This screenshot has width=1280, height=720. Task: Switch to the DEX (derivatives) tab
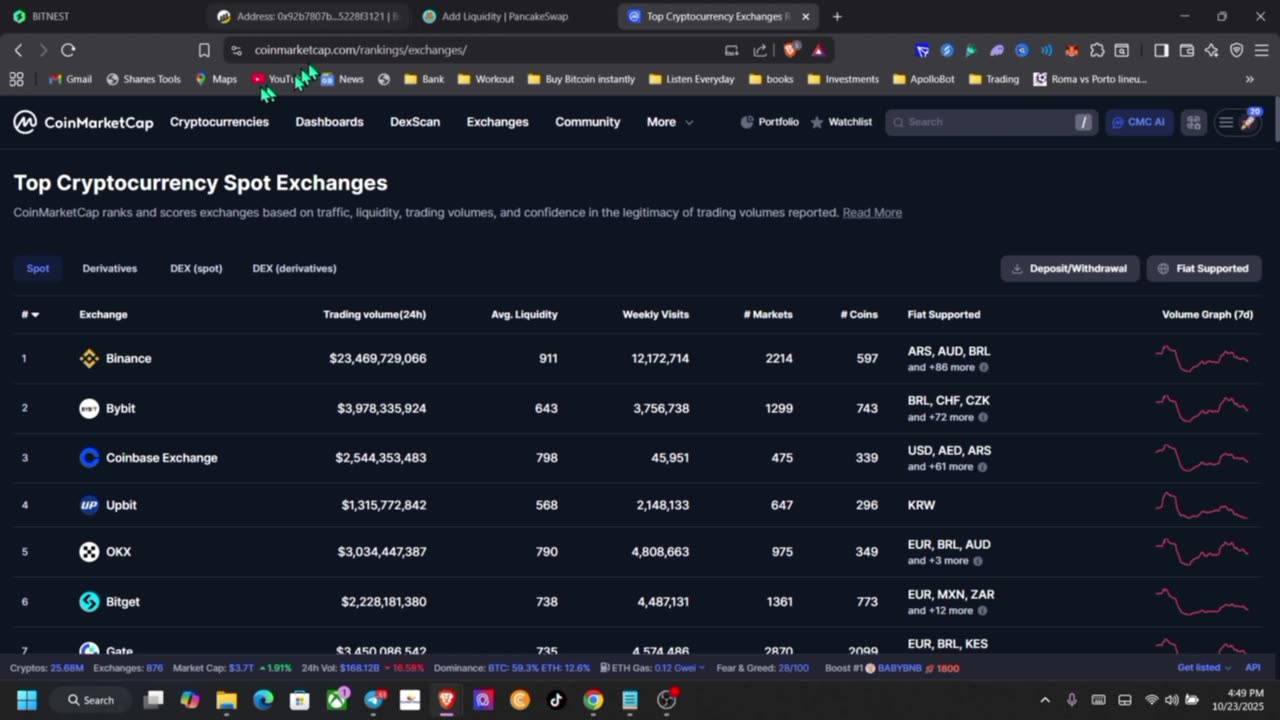294,268
